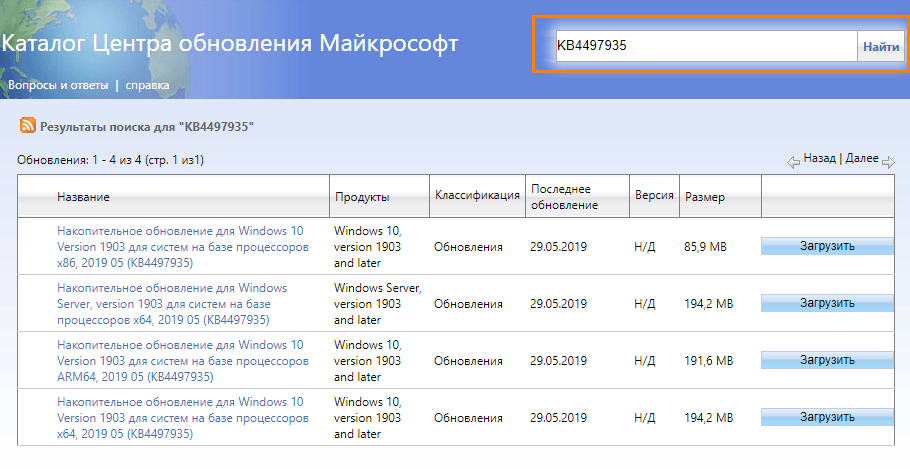Open the ARM64 Windows 10 update link
This screenshot has width=910, height=469.
tap(183, 360)
